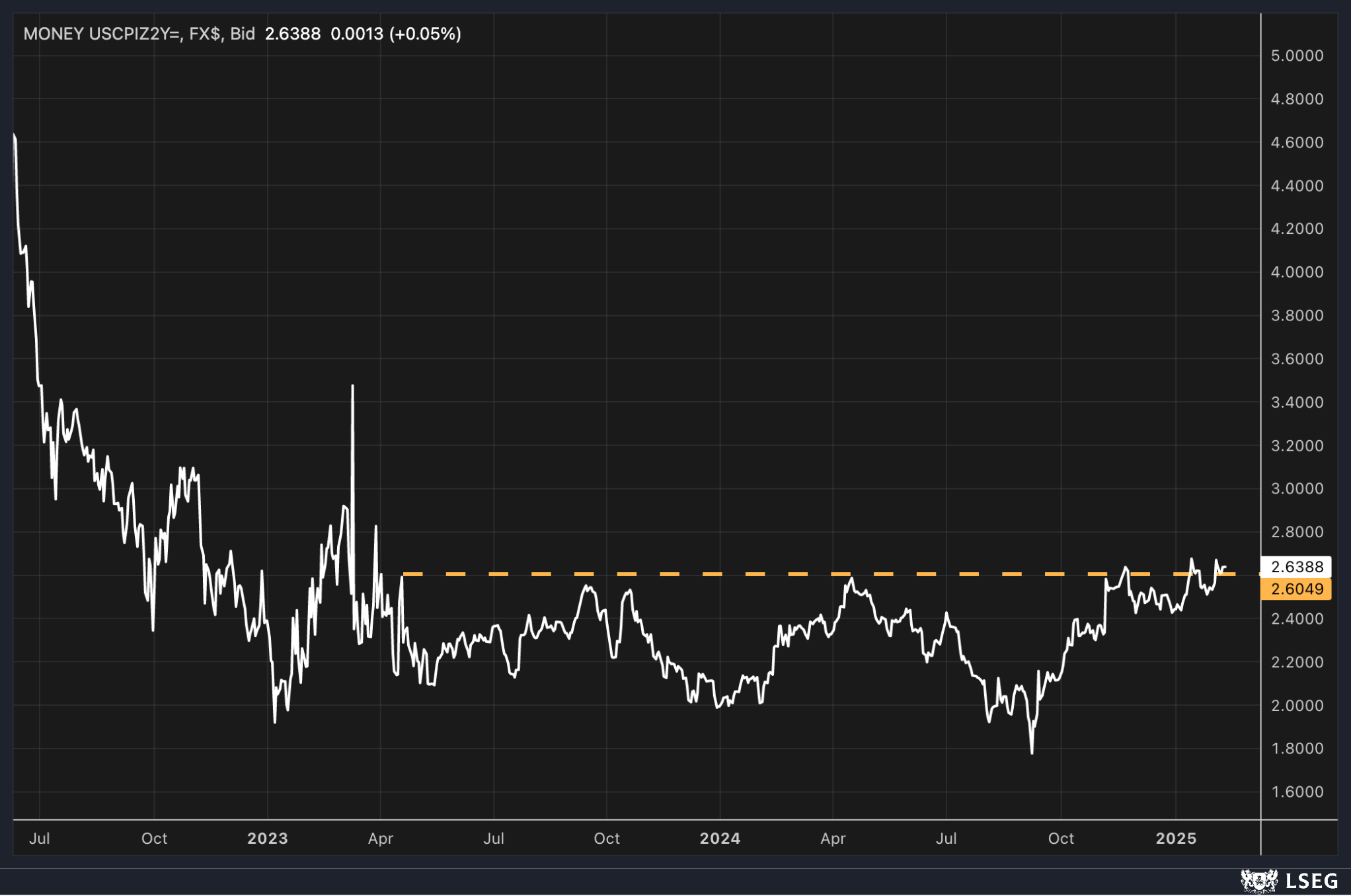1351x896 pixels.
Task: Click the 2.4000 price axis label
Action: click(1297, 619)
